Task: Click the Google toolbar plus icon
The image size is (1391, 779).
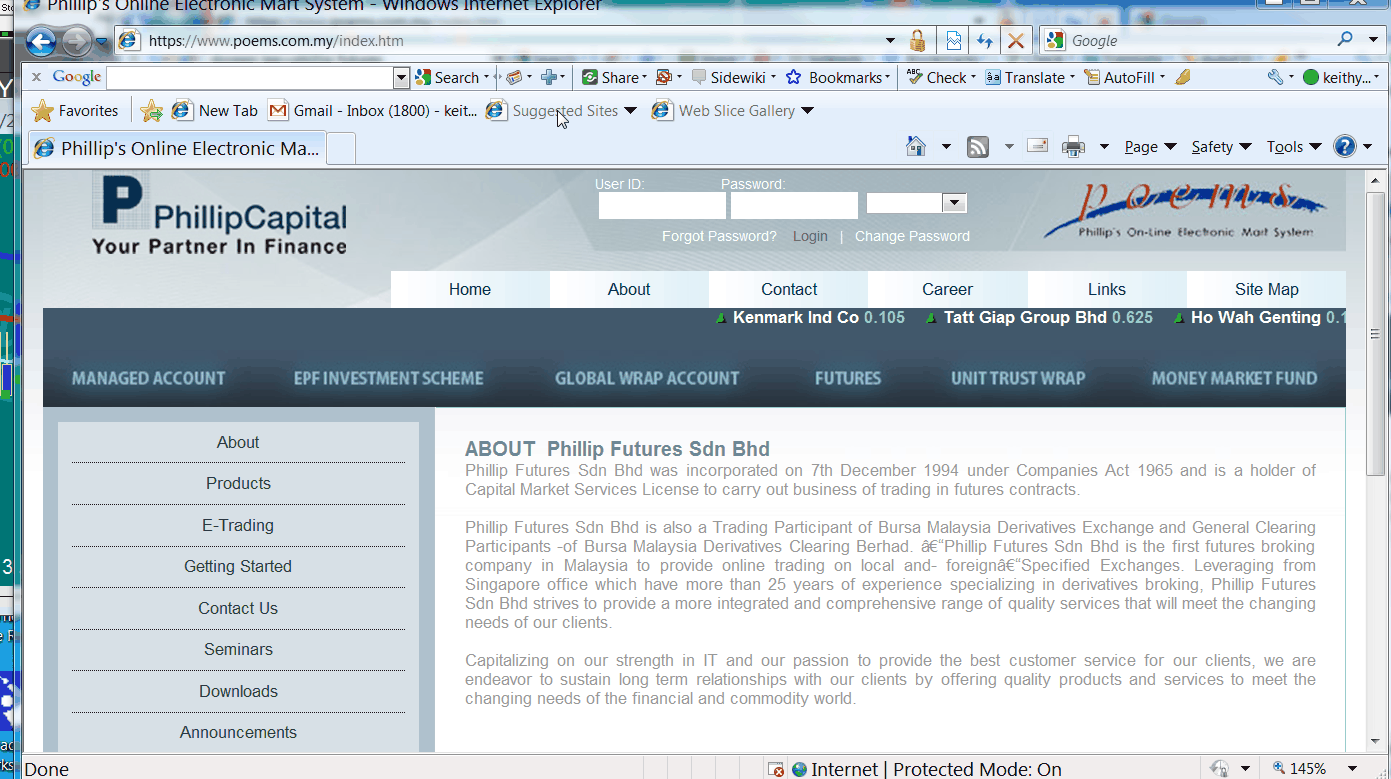Action: [548, 77]
